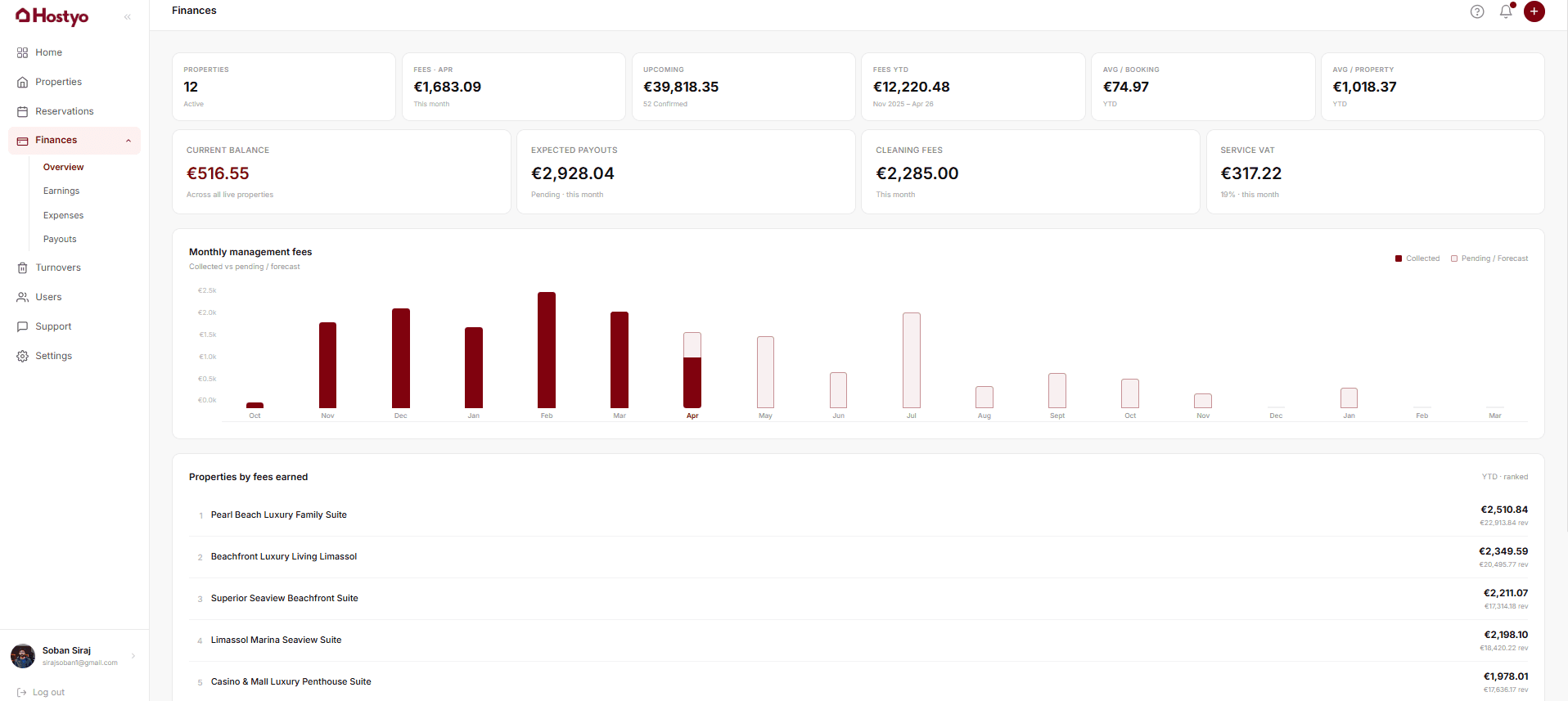
Task: Click the Turnovers trash icon
Action: [x=22, y=267]
